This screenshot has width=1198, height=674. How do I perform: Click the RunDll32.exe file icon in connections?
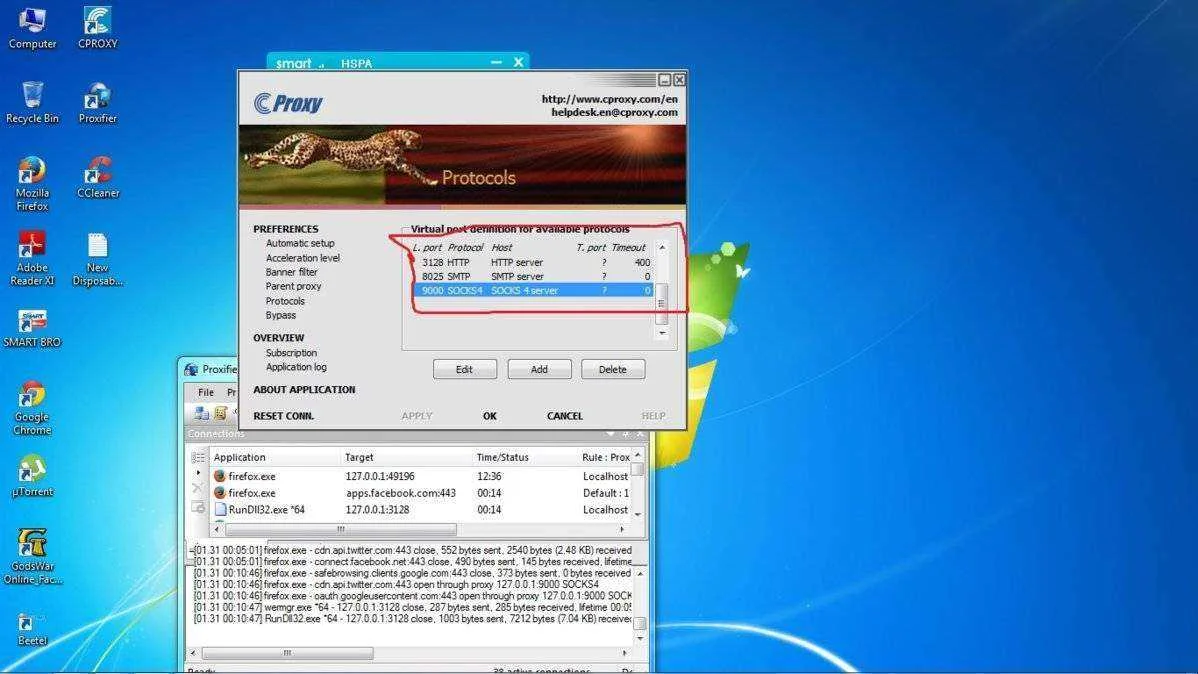(x=220, y=510)
